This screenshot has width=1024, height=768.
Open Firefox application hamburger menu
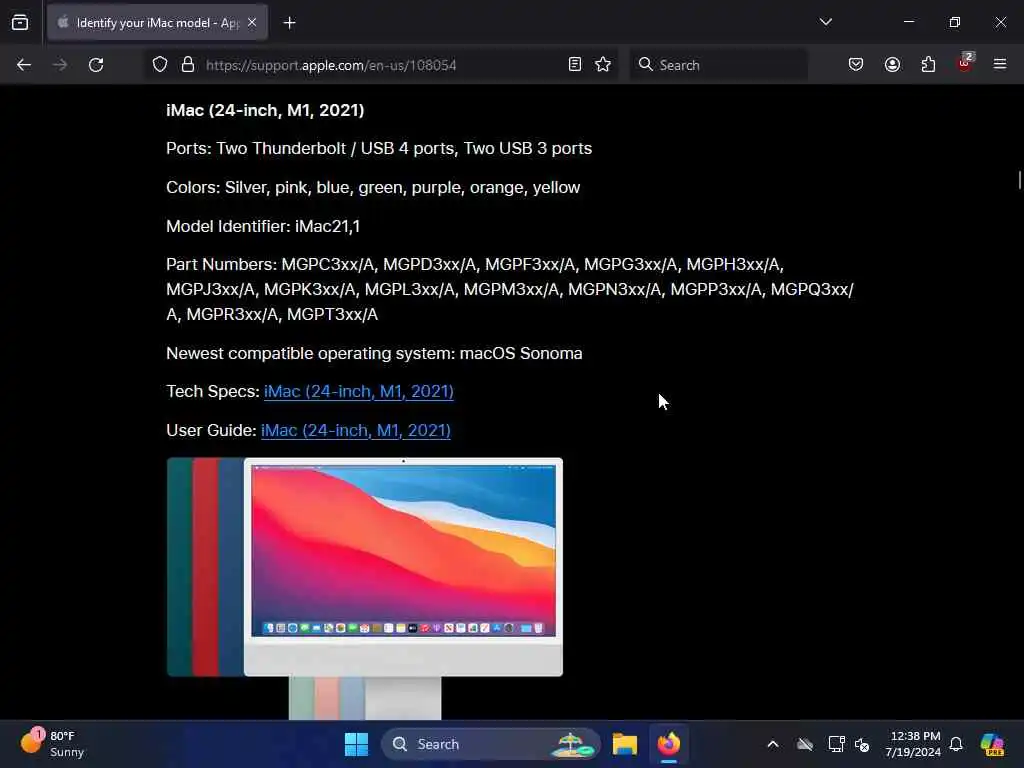click(1000, 65)
